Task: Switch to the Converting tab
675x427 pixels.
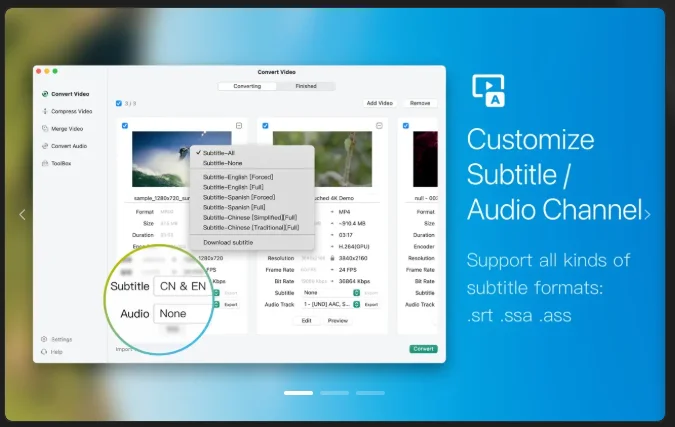Action: tap(247, 86)
